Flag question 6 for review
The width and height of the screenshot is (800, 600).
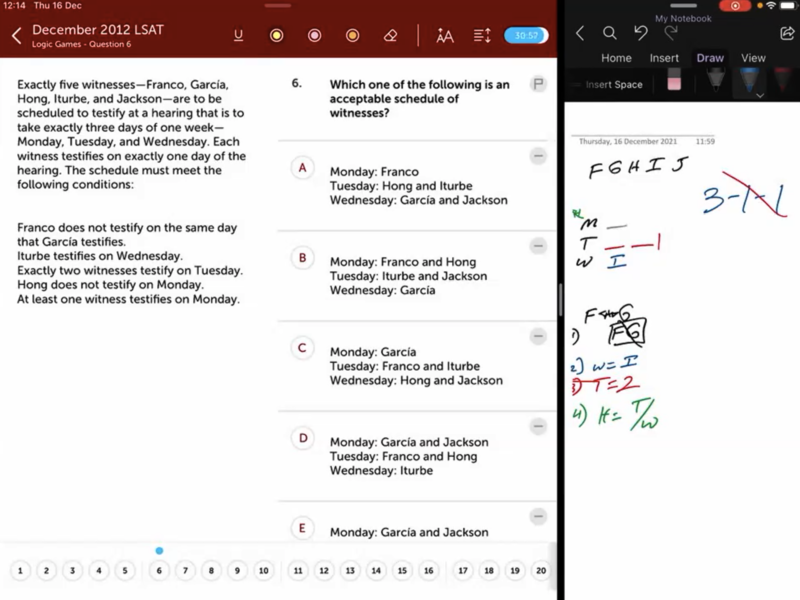(x=538, y=85)
